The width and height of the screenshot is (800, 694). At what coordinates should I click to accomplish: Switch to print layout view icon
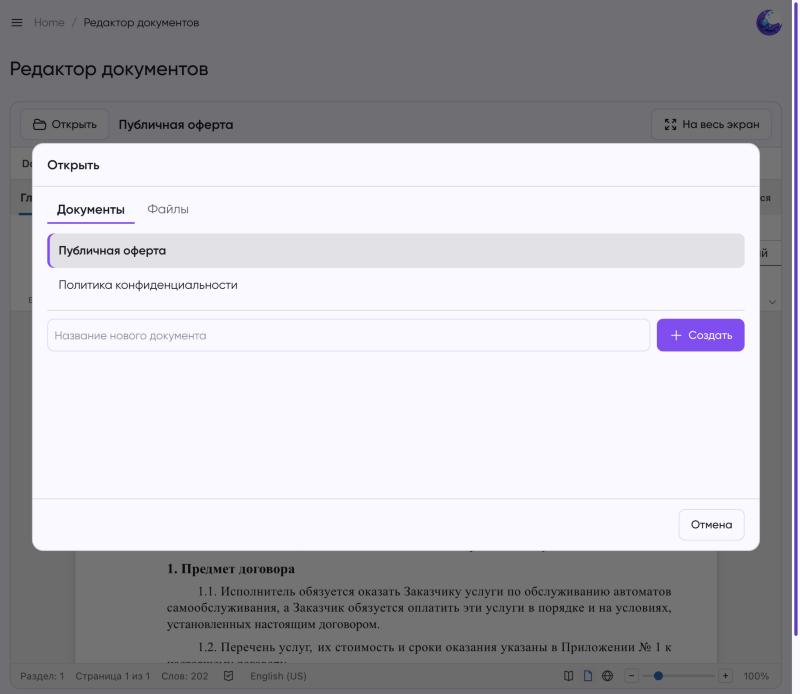tap(588, 676)
